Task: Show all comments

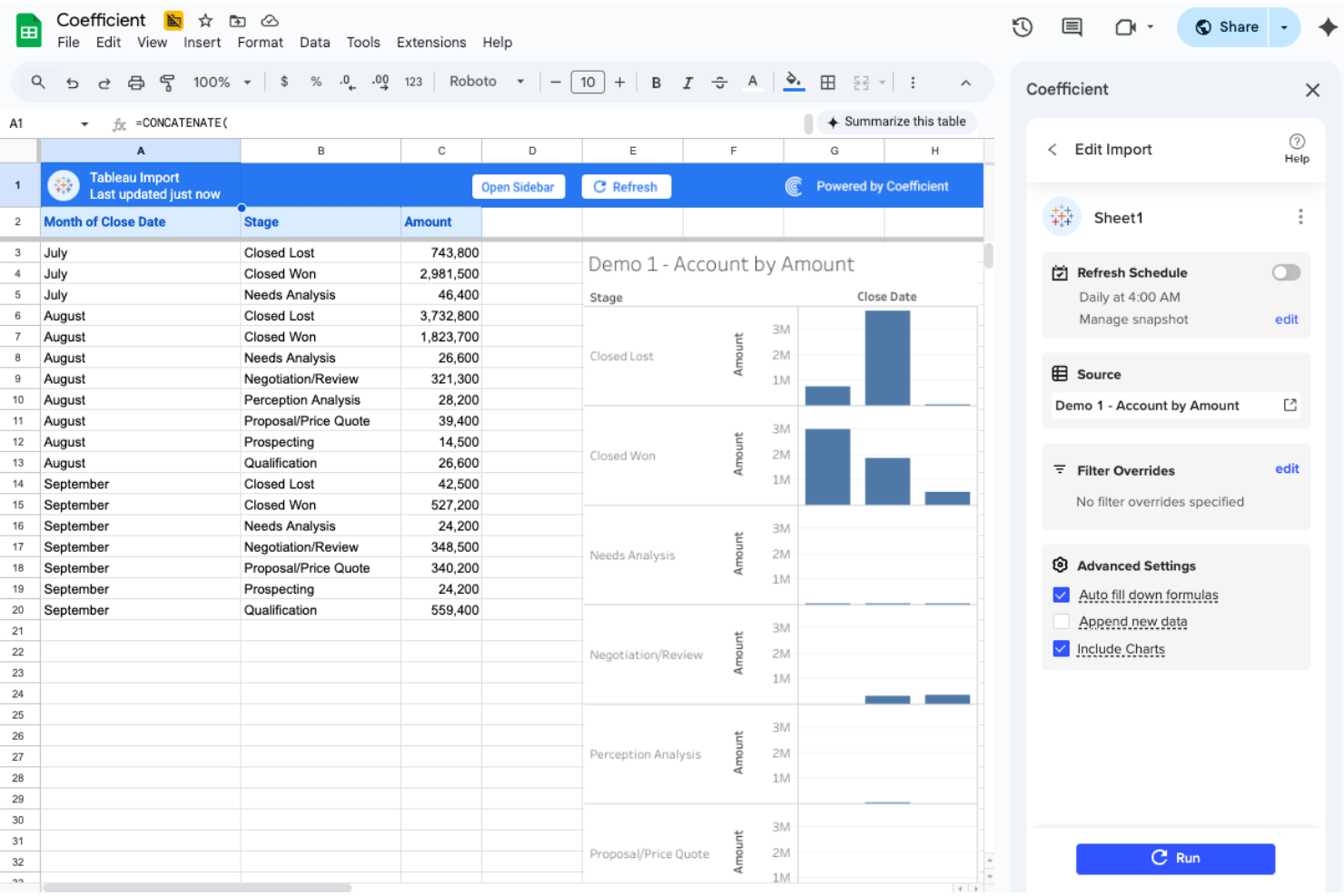Action: point(1071,27)
